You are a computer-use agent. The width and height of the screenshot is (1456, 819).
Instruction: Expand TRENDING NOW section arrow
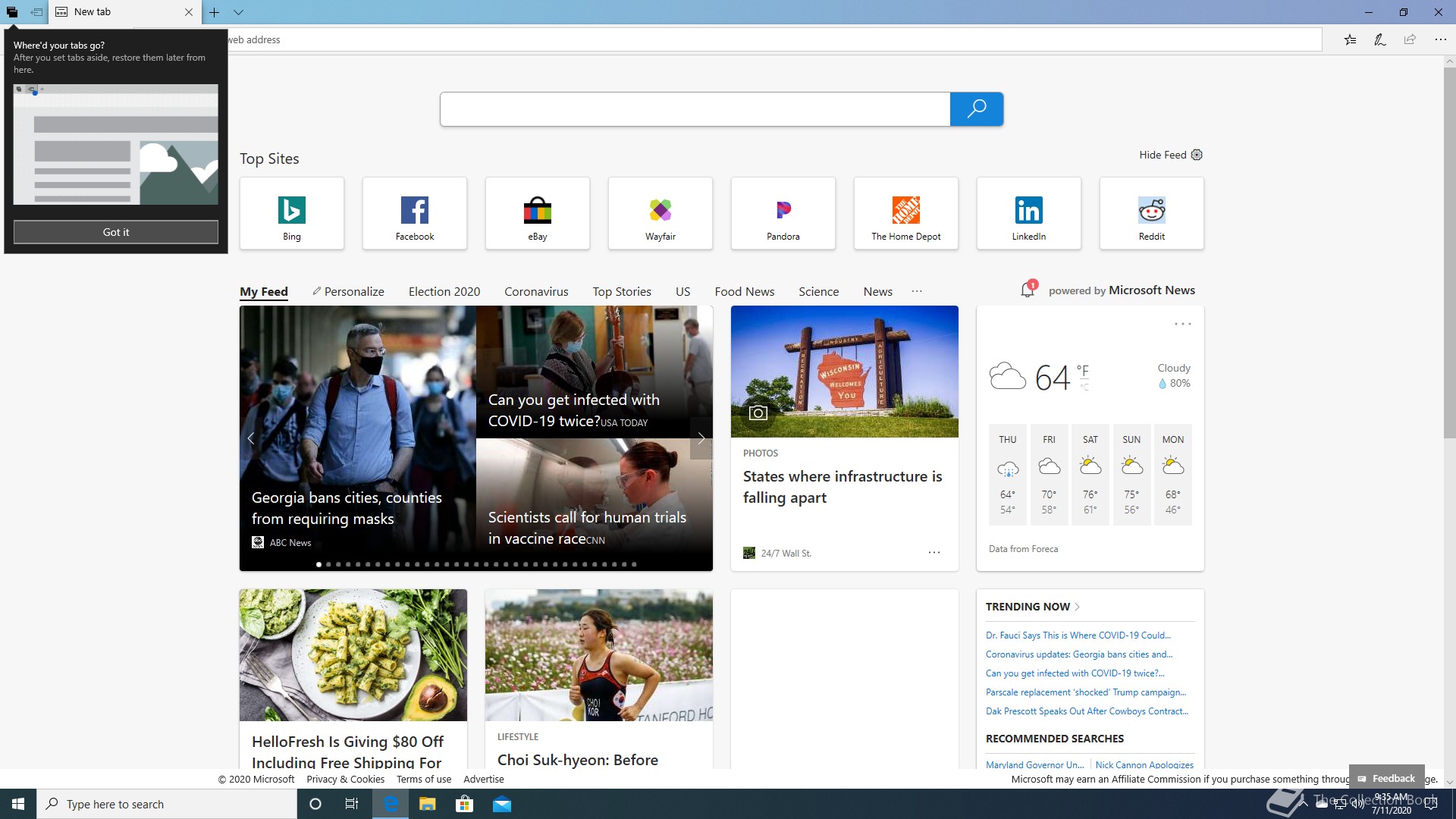(1077, 607)
